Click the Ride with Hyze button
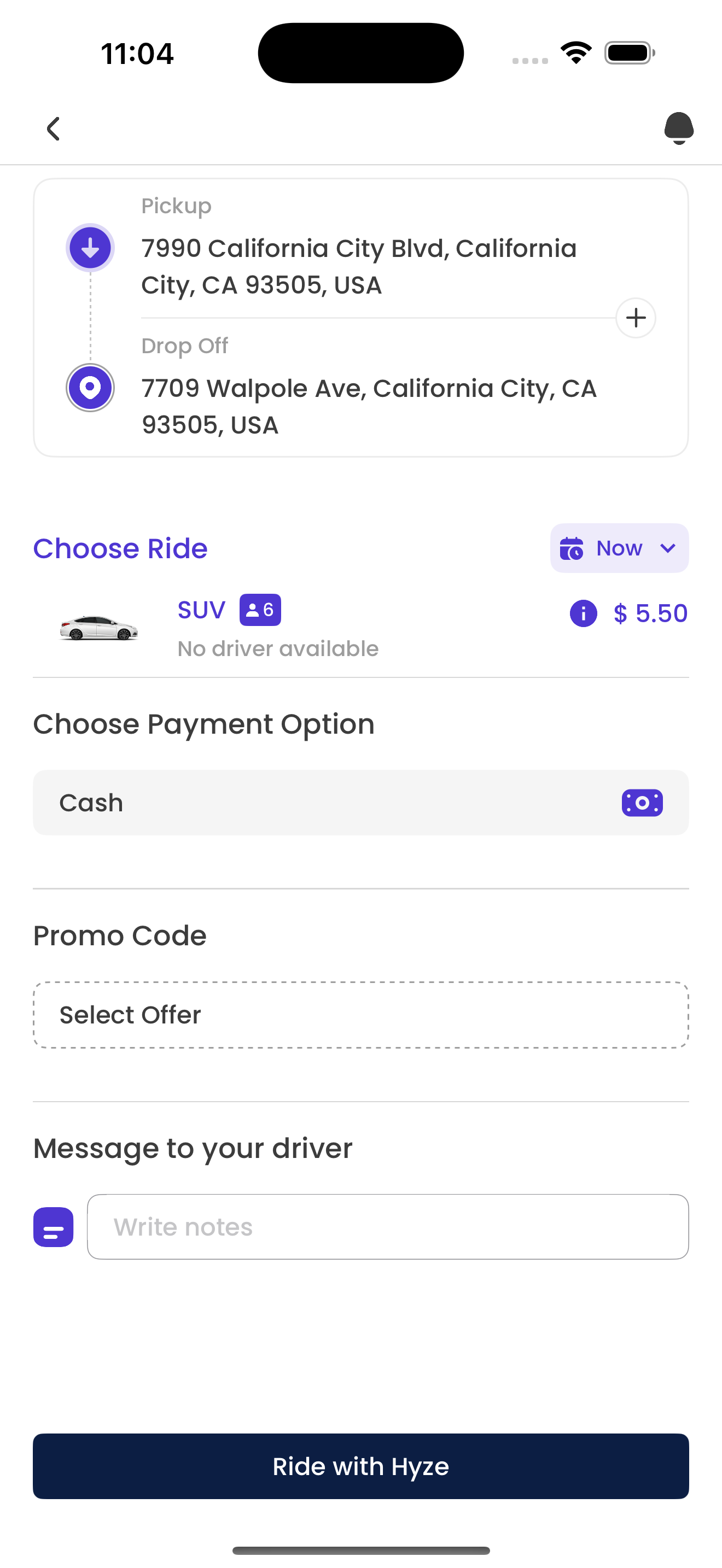The width and height of the screenshot is (722, 1568). [361, 1466]
